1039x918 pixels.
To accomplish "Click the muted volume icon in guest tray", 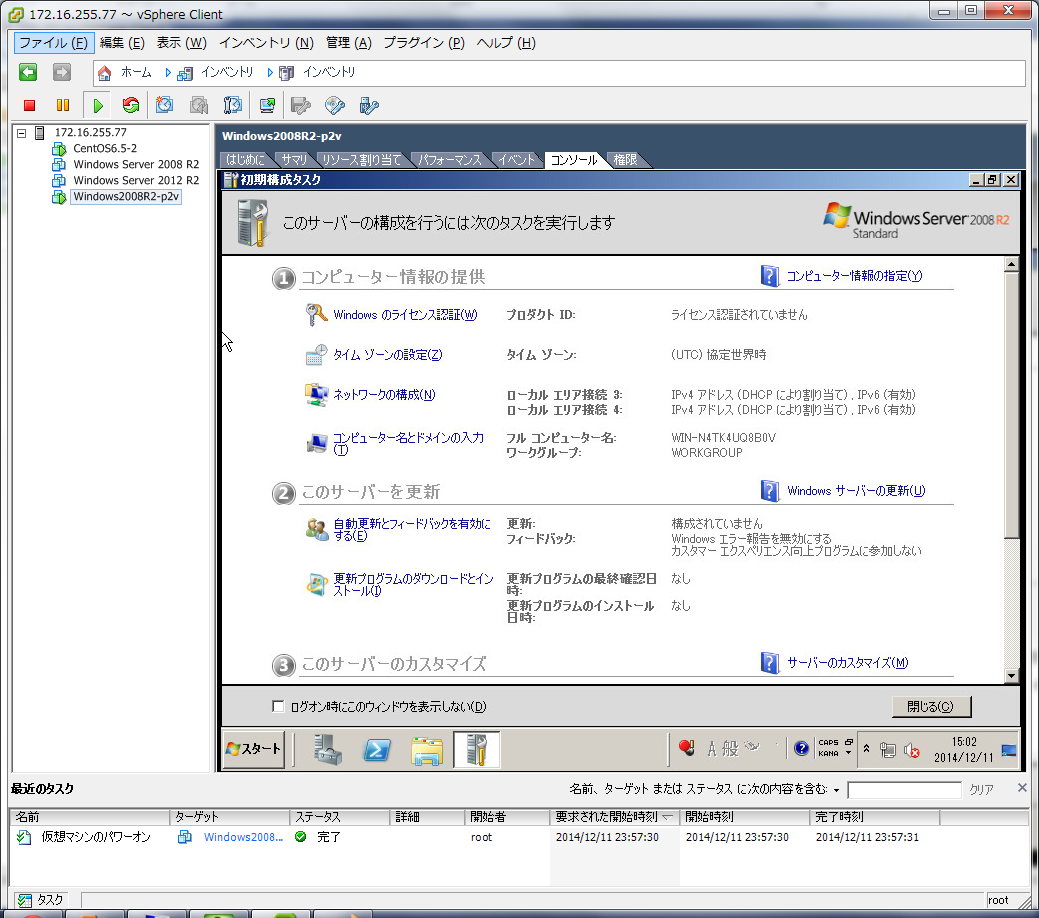I will pyautogui.click(x=912, y=750).
